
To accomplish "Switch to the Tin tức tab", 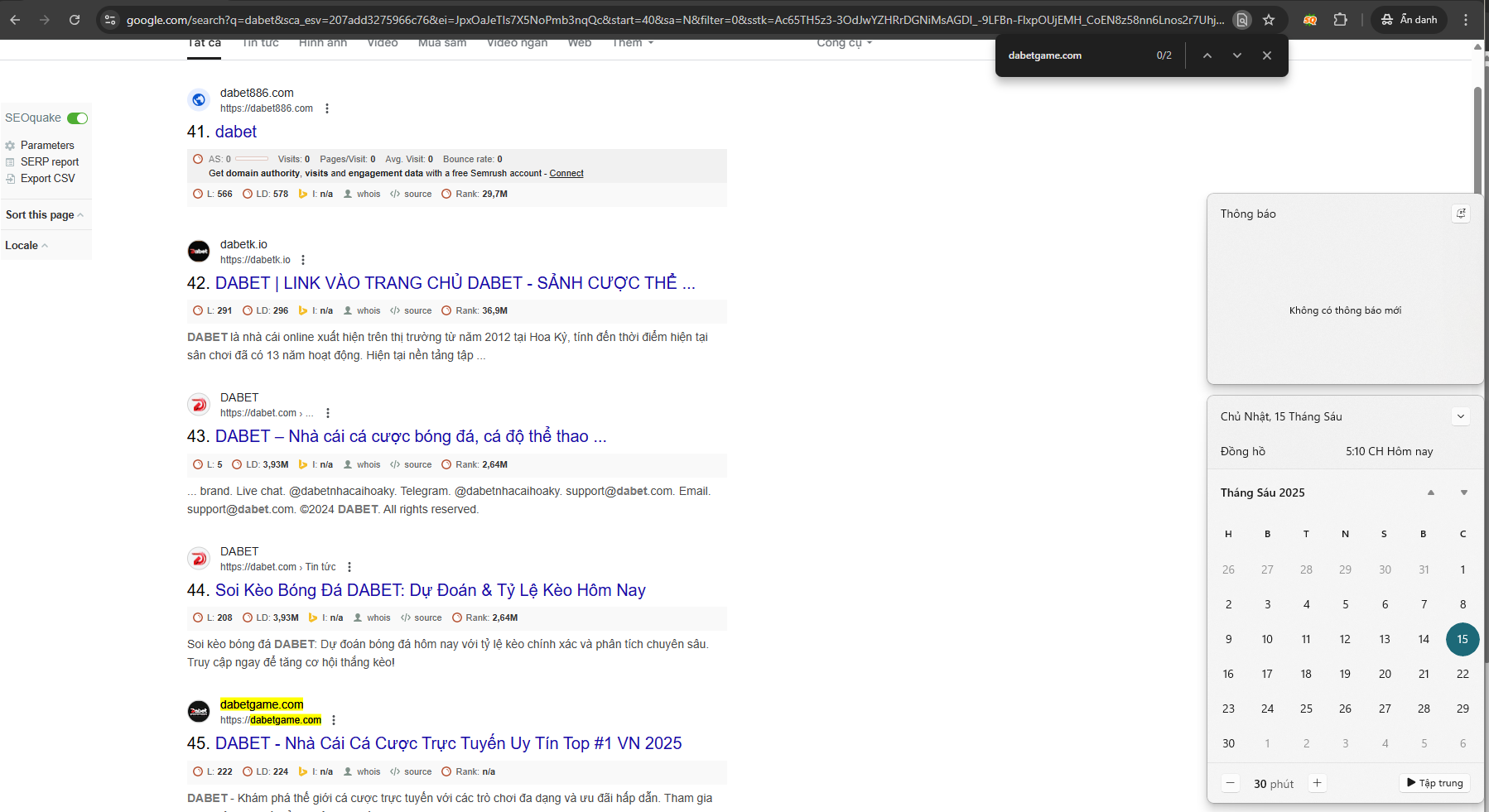I will pyautogui.click(x=260, y=43).
